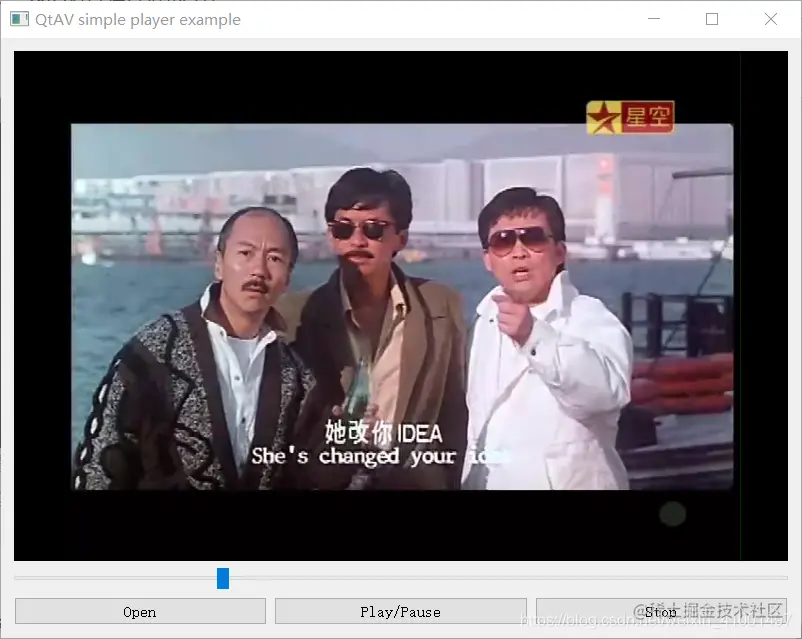The width and height of the screenshot is (802, 639).
Task: Click the dark circle below the video frame
Action: tap(673, 513)
